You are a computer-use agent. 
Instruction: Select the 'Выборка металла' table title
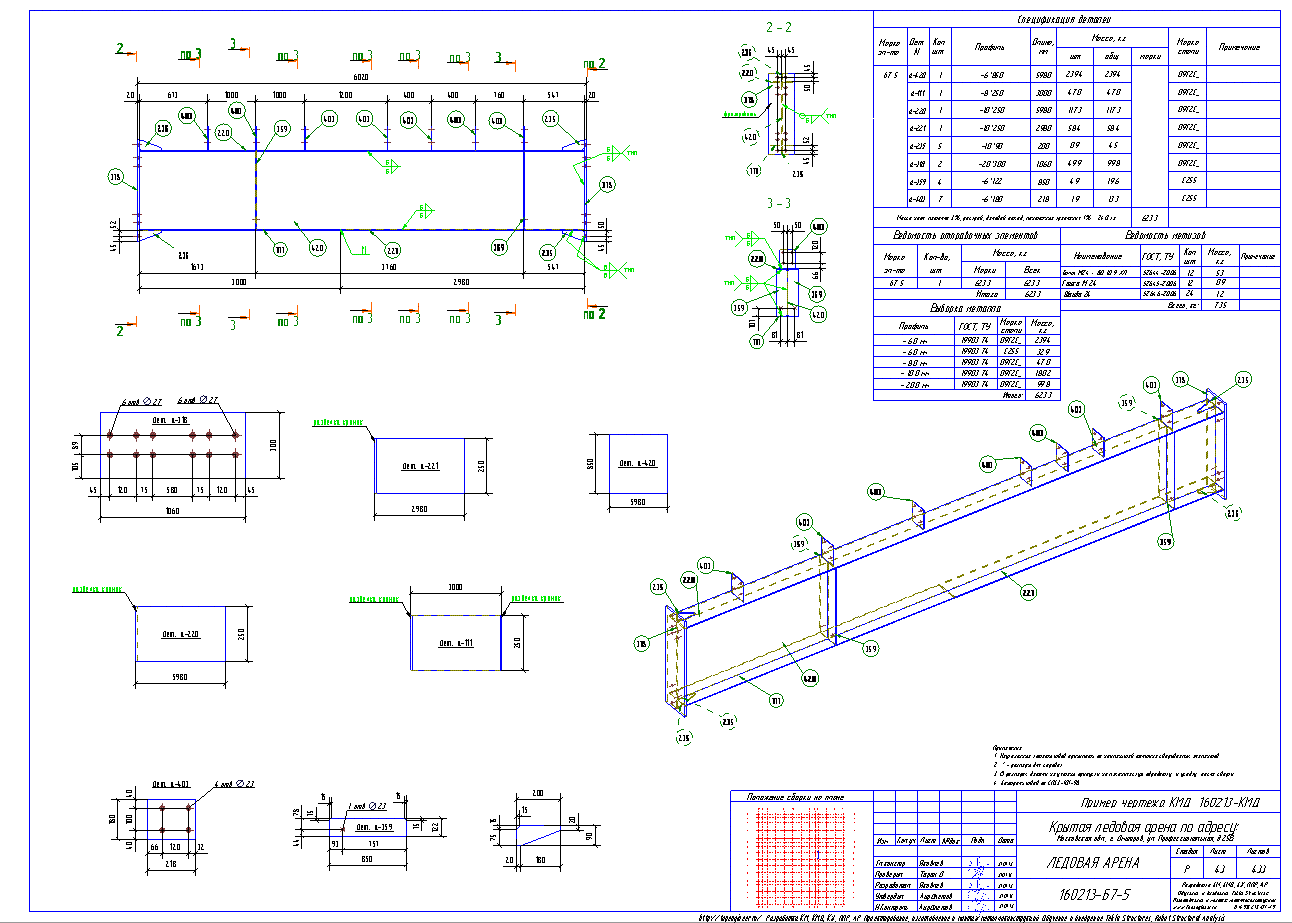point(966,309)
